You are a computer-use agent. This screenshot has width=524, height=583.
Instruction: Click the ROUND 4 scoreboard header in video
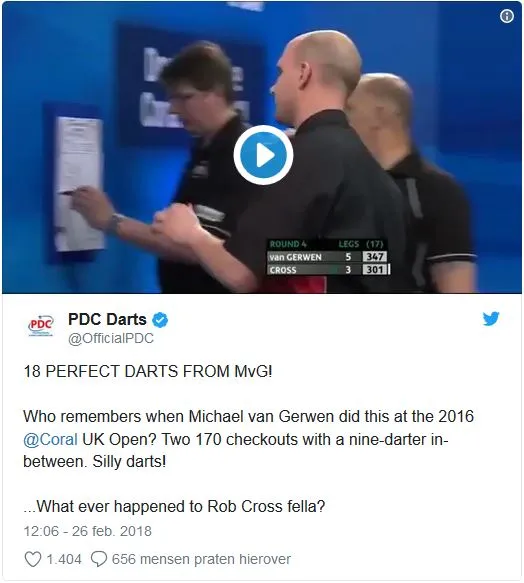(288, 244)
